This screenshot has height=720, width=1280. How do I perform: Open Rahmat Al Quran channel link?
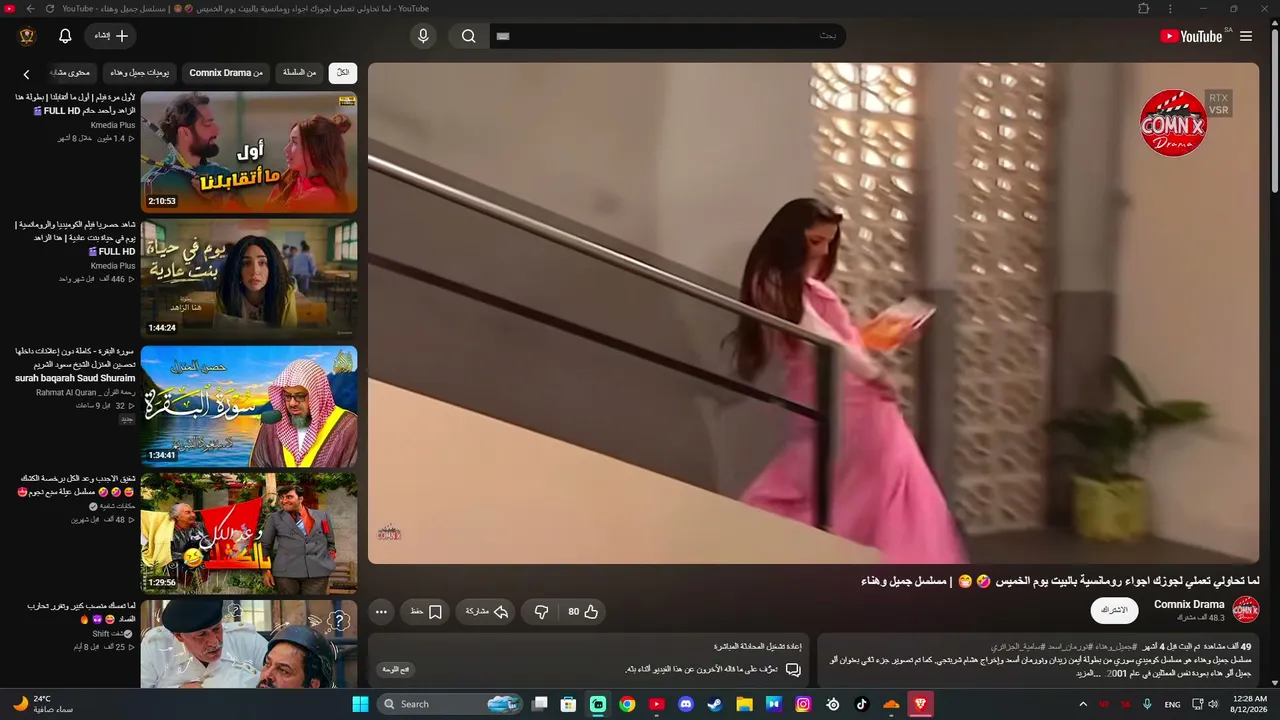tap(86, 393)
